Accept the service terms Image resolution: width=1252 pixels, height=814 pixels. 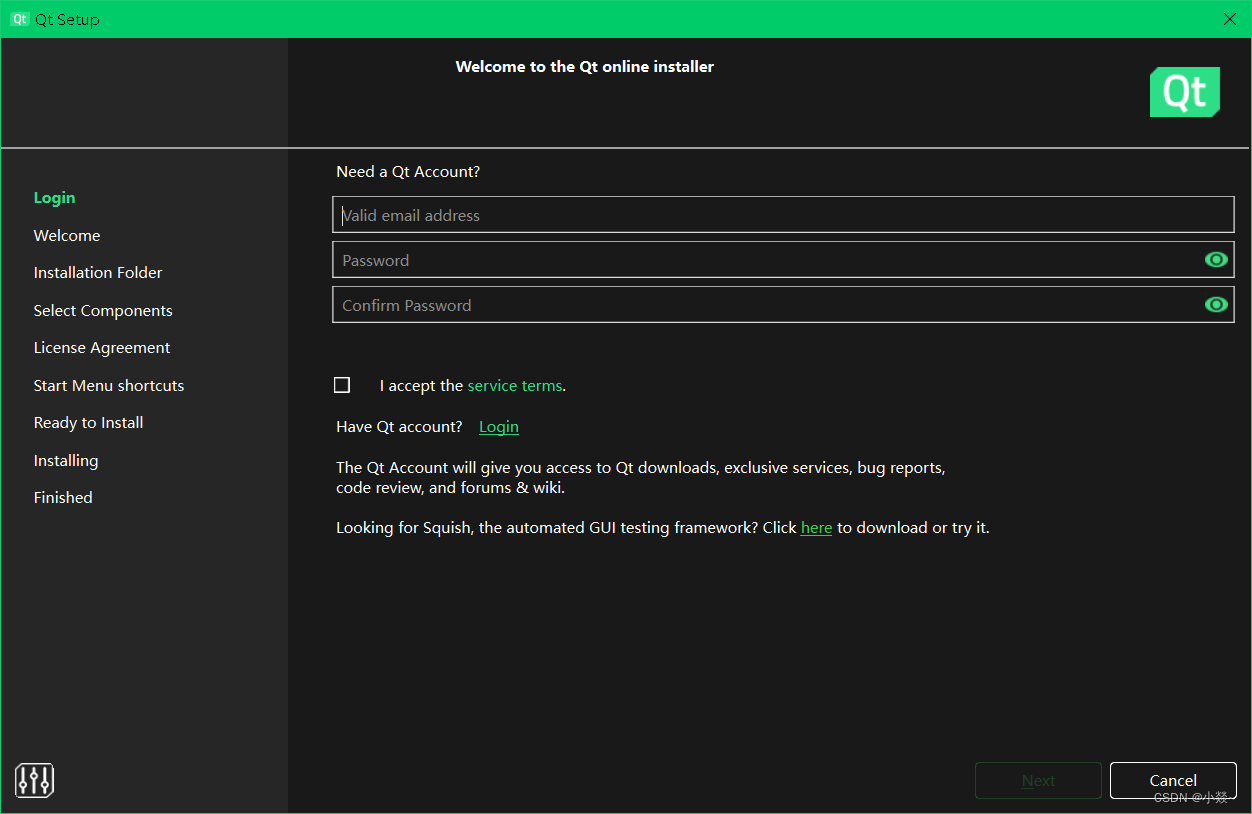(342, 384)
